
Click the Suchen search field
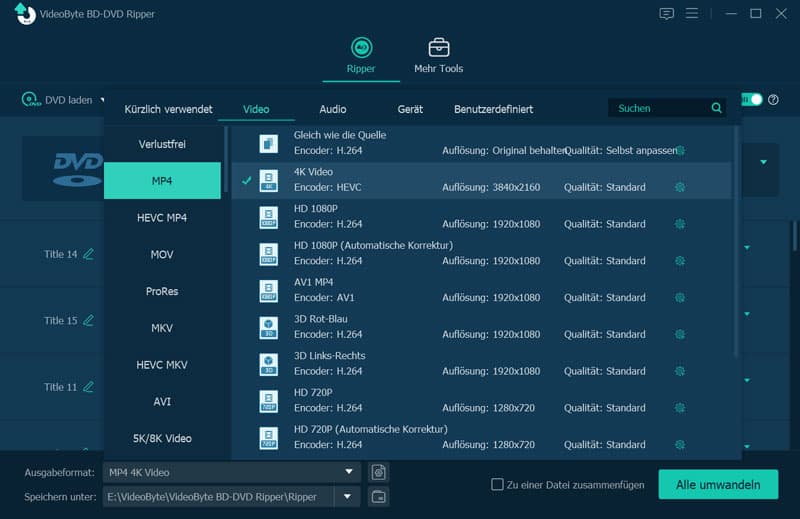[x=658, y=108]
